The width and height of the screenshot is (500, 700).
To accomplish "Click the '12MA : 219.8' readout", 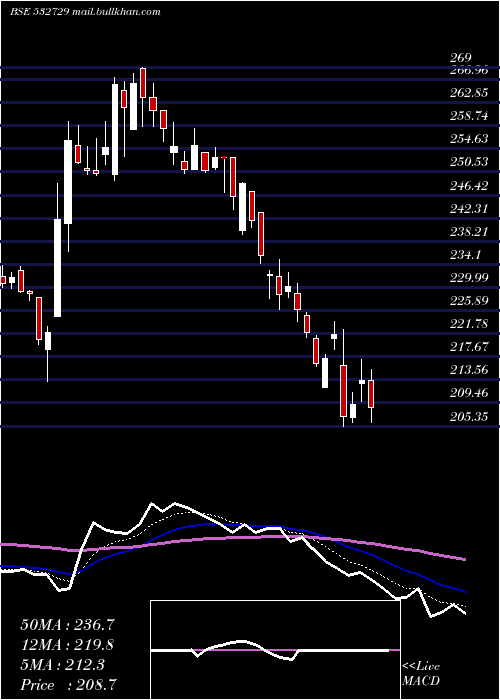I will [67, 645].
